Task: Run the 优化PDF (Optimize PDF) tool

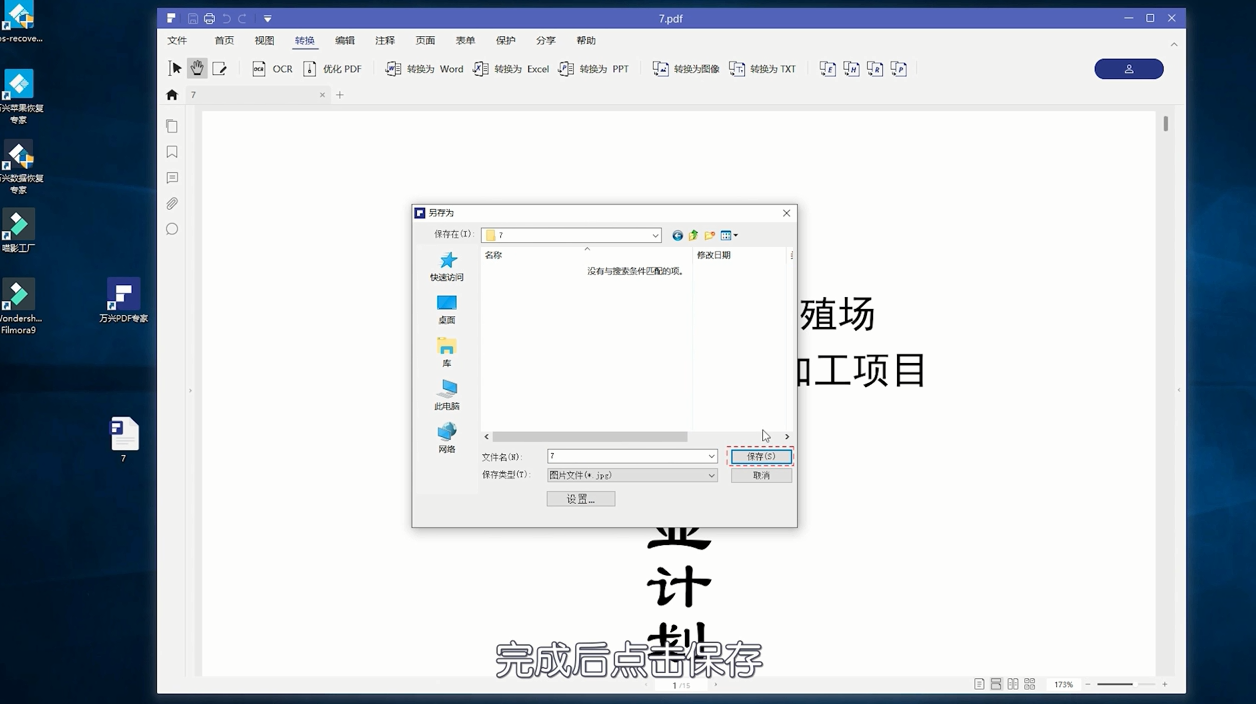Action: pyautogui.click(x=334, y=68)
